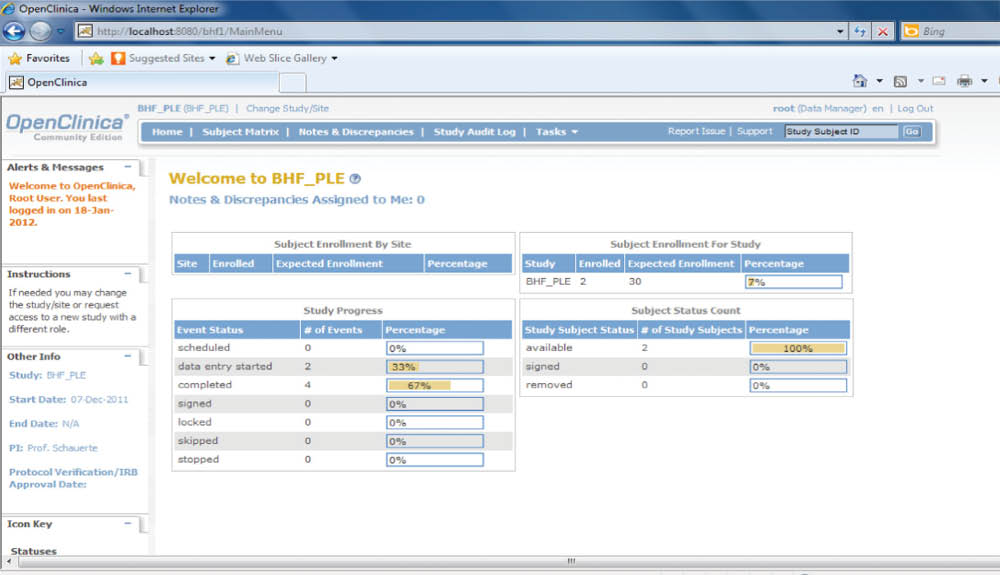Go to Notes & Discrepancies in navigation
This screenshot has height=575, width=1000.
(355, 132)
